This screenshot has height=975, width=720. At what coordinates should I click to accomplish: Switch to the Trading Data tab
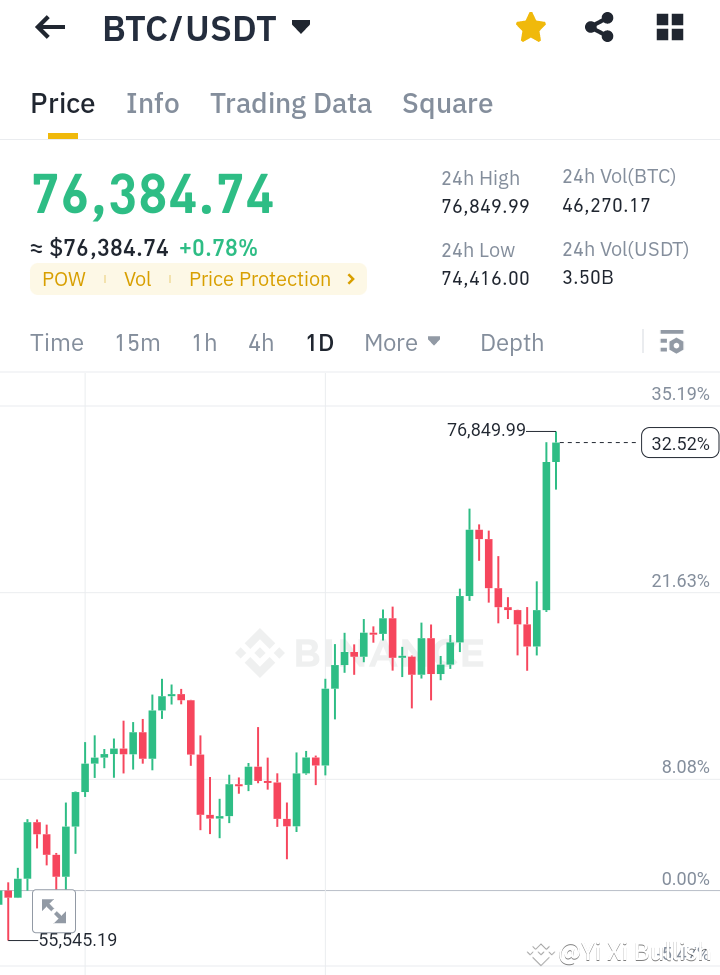(x=290, y=103)
